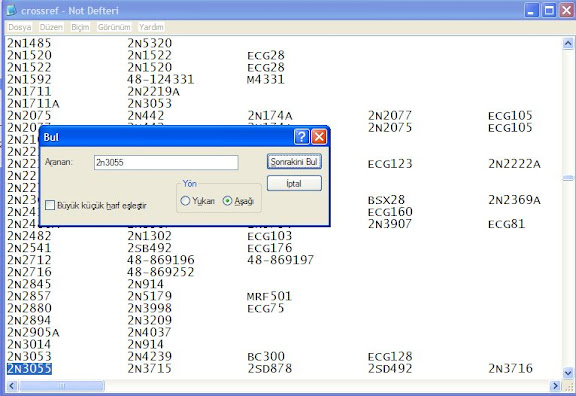Click vertical scrollbar down arrow
576x396 pixels.
click(568, 373)
